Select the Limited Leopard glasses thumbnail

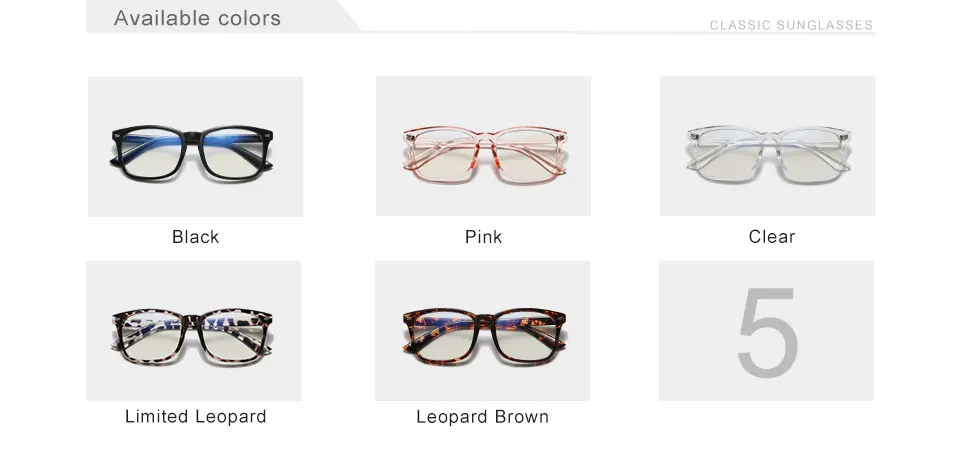coord(193,331)
